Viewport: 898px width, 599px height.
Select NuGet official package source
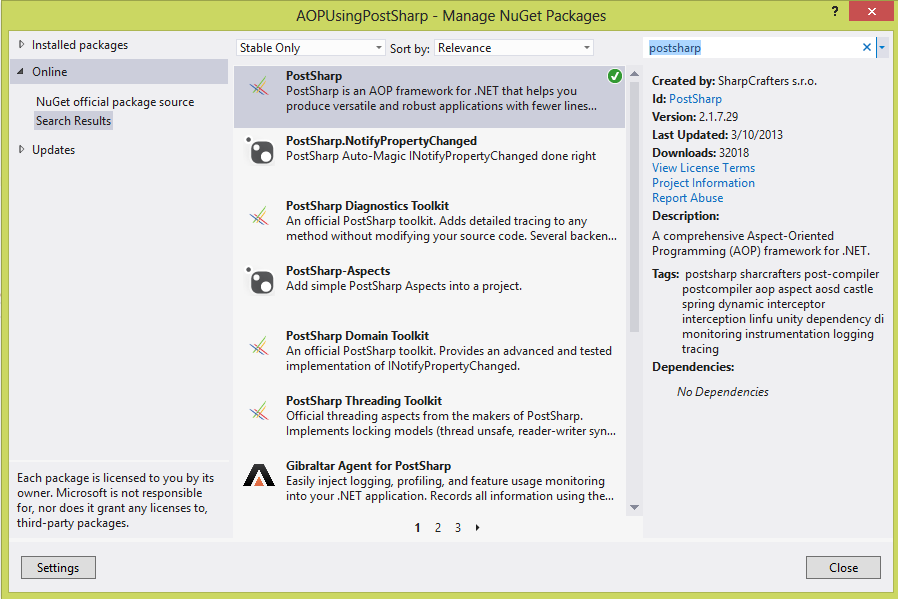(115, 102)
